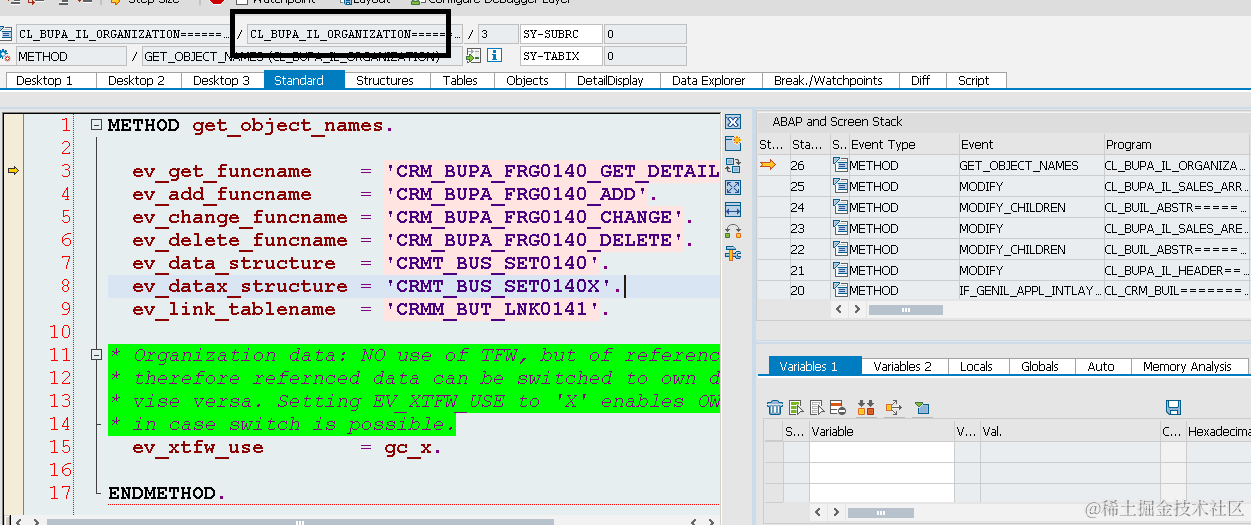Click the delete trash icon in Variables toolbar

click(x=775, y=407)
